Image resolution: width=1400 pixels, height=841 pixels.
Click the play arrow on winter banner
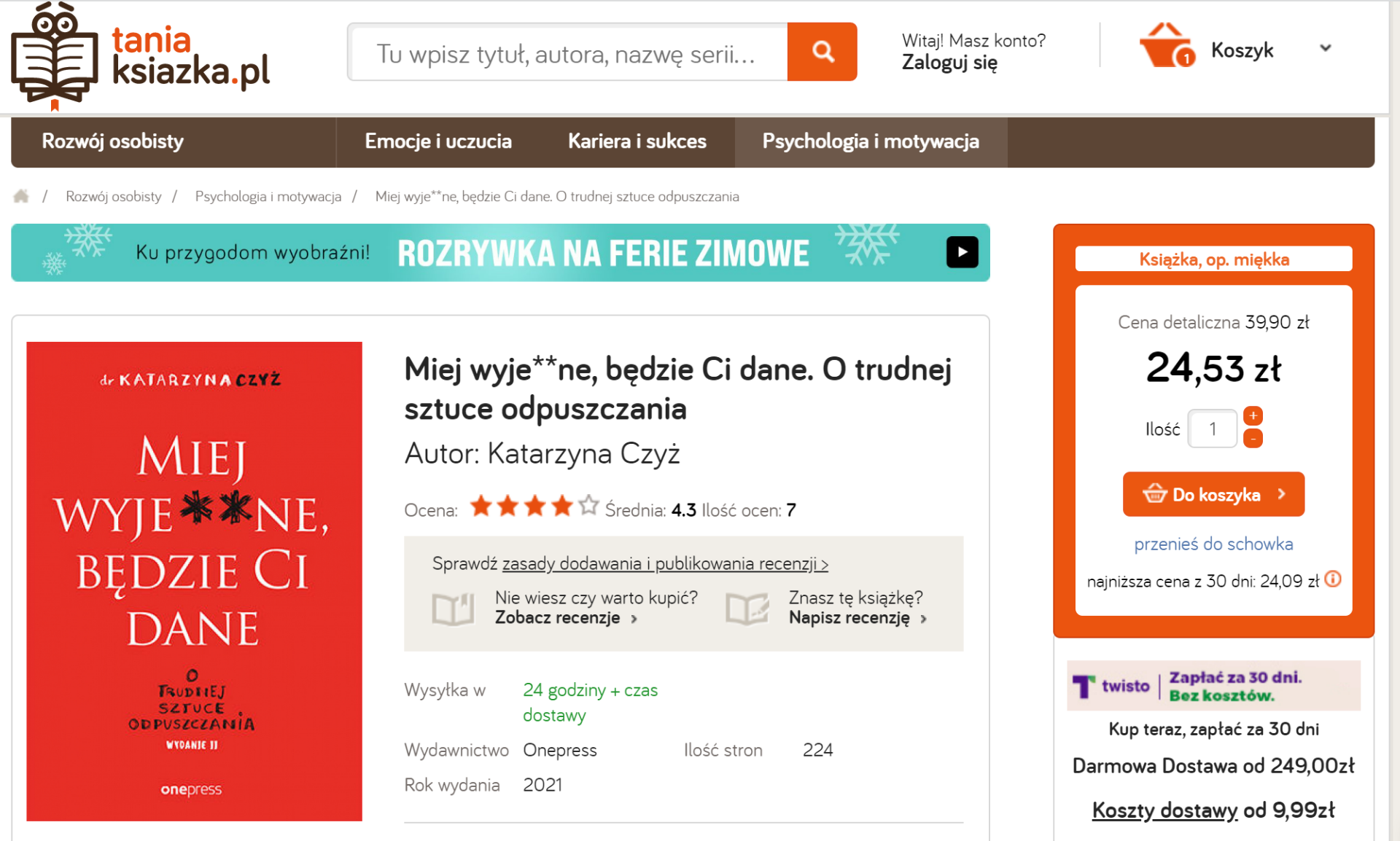pos(962,252)
